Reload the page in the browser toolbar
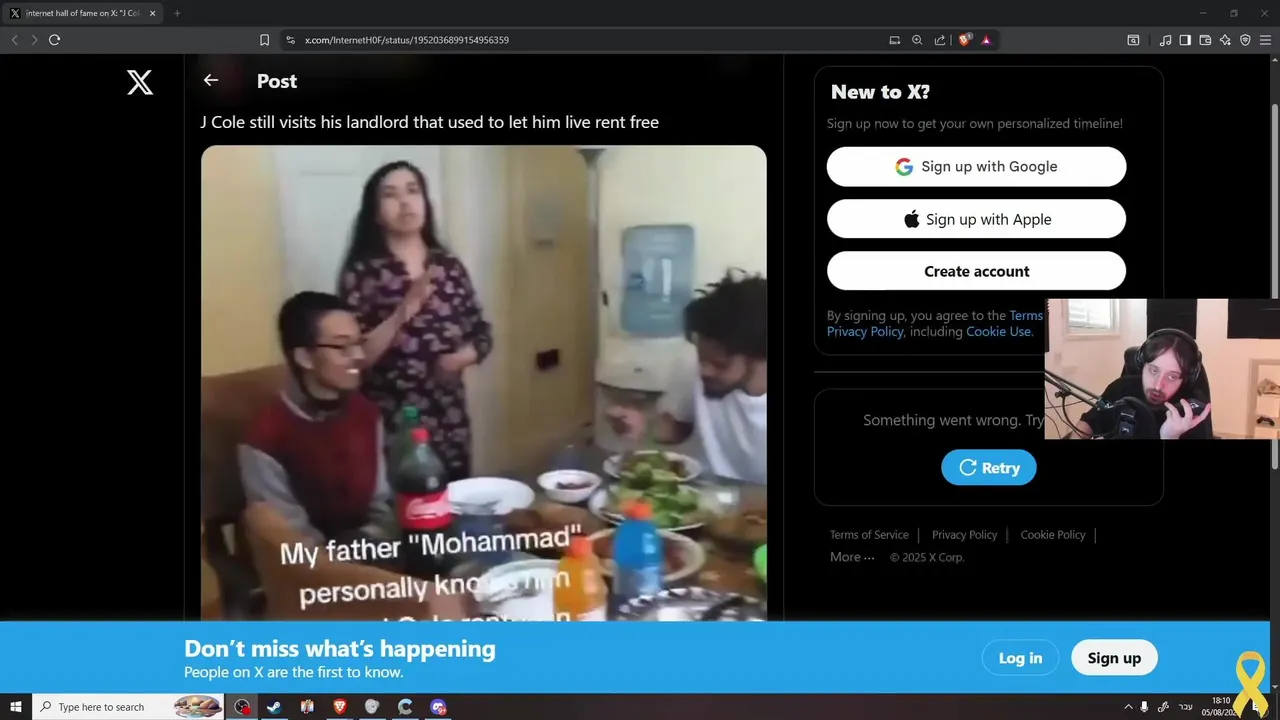 tap(54, 40)
